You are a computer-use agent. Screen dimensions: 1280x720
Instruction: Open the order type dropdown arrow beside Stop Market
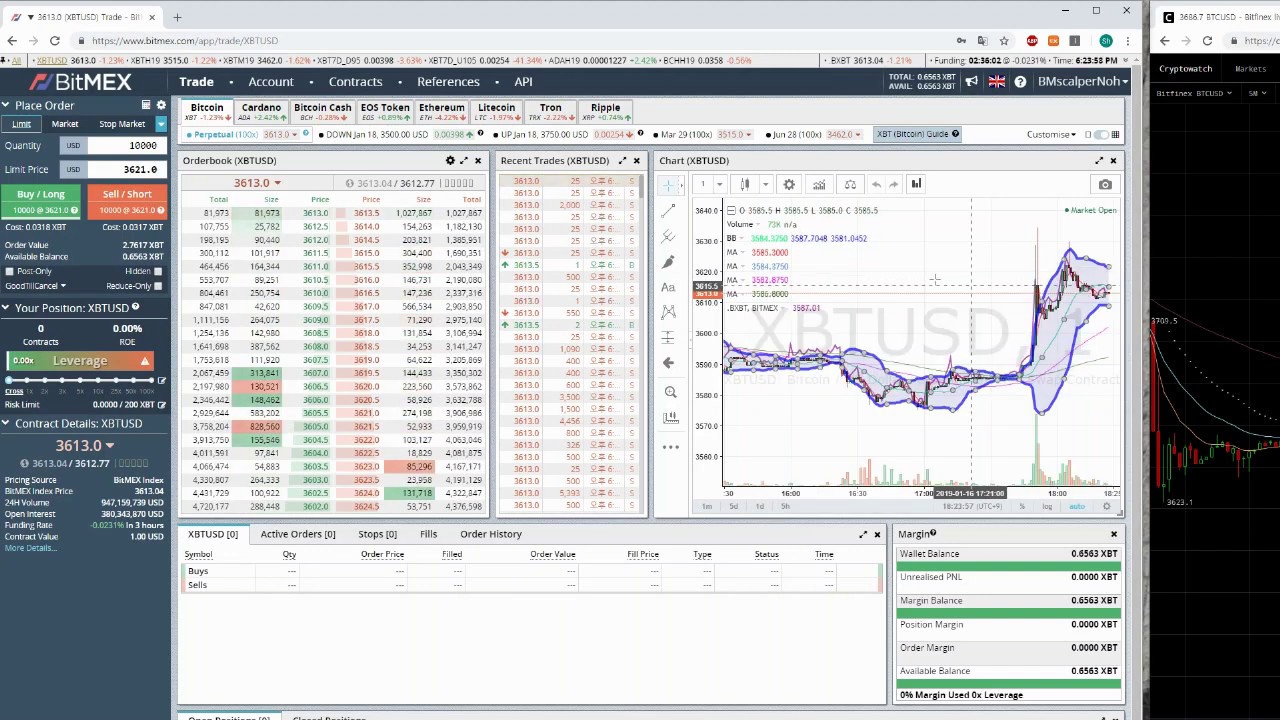click(160, 124)
